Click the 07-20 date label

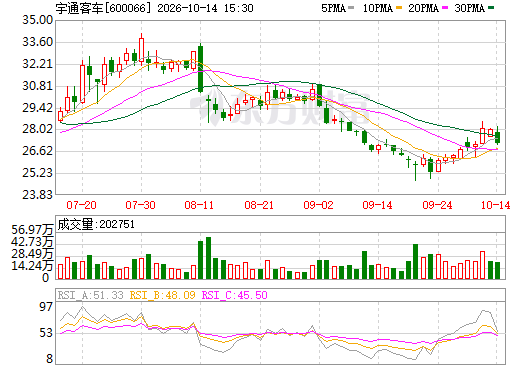[x=81, y=205]
